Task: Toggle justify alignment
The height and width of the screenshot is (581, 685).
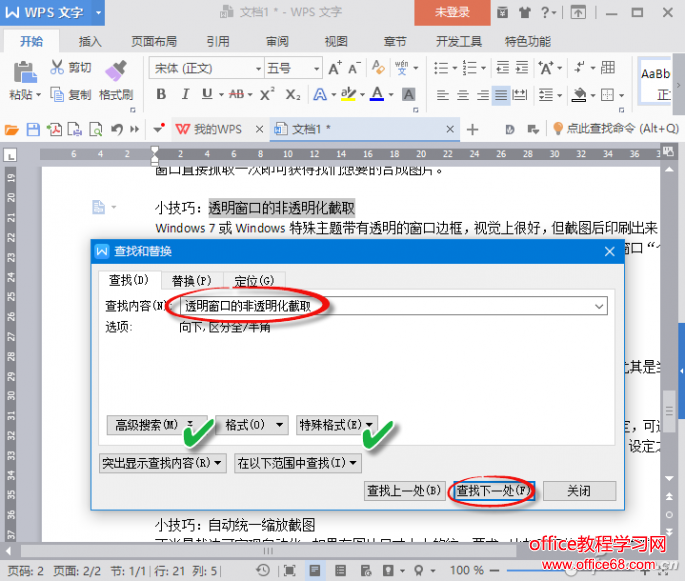Action: point(501,95)
